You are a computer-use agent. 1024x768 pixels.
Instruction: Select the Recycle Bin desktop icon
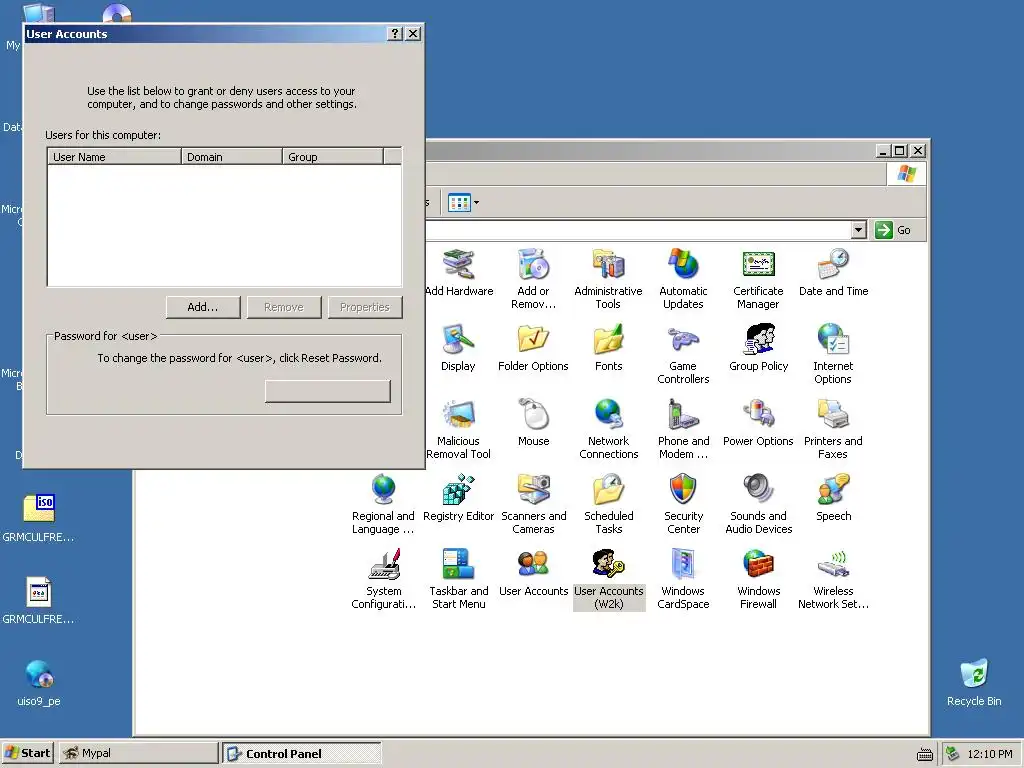coord(974,682)
